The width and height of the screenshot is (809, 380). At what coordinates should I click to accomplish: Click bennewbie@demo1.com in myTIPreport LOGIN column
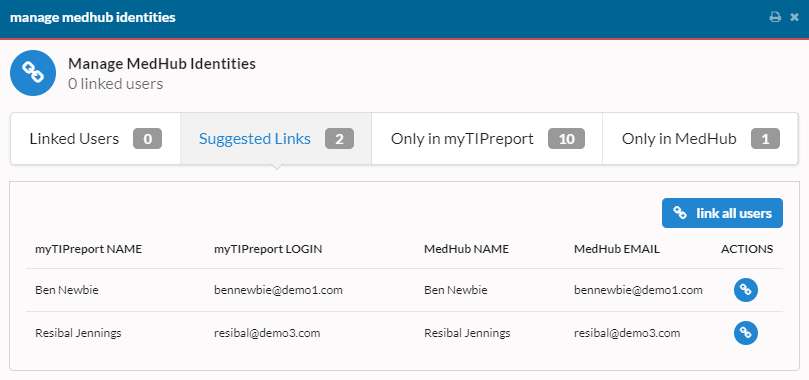coord(278,290)
